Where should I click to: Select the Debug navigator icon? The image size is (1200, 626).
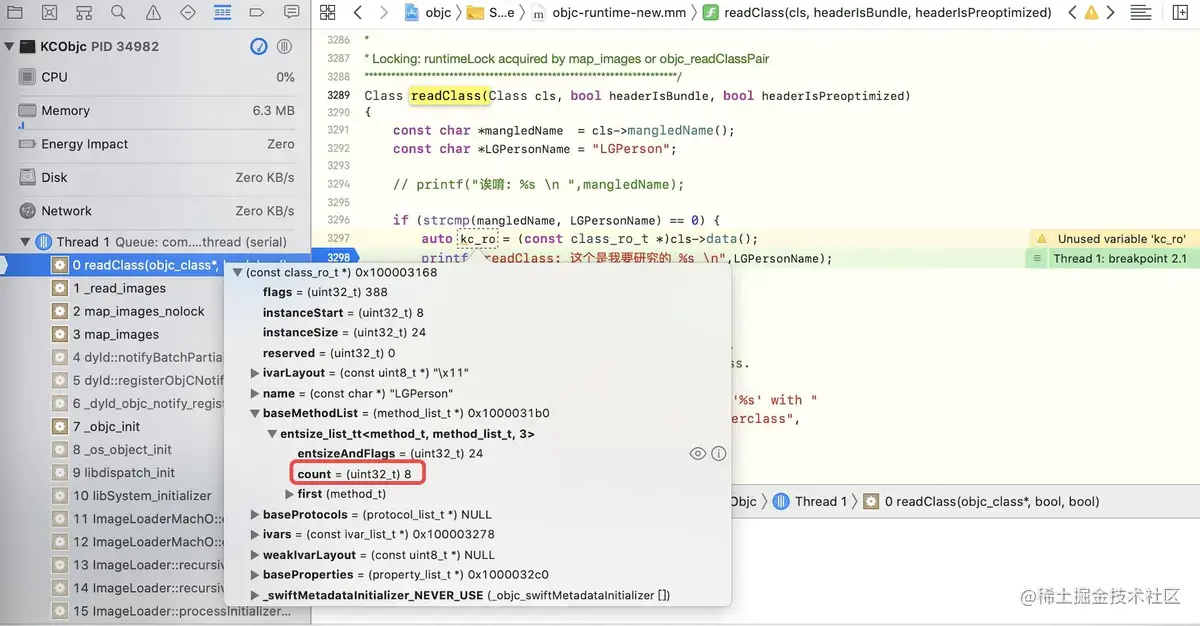(x=222, y=13)
